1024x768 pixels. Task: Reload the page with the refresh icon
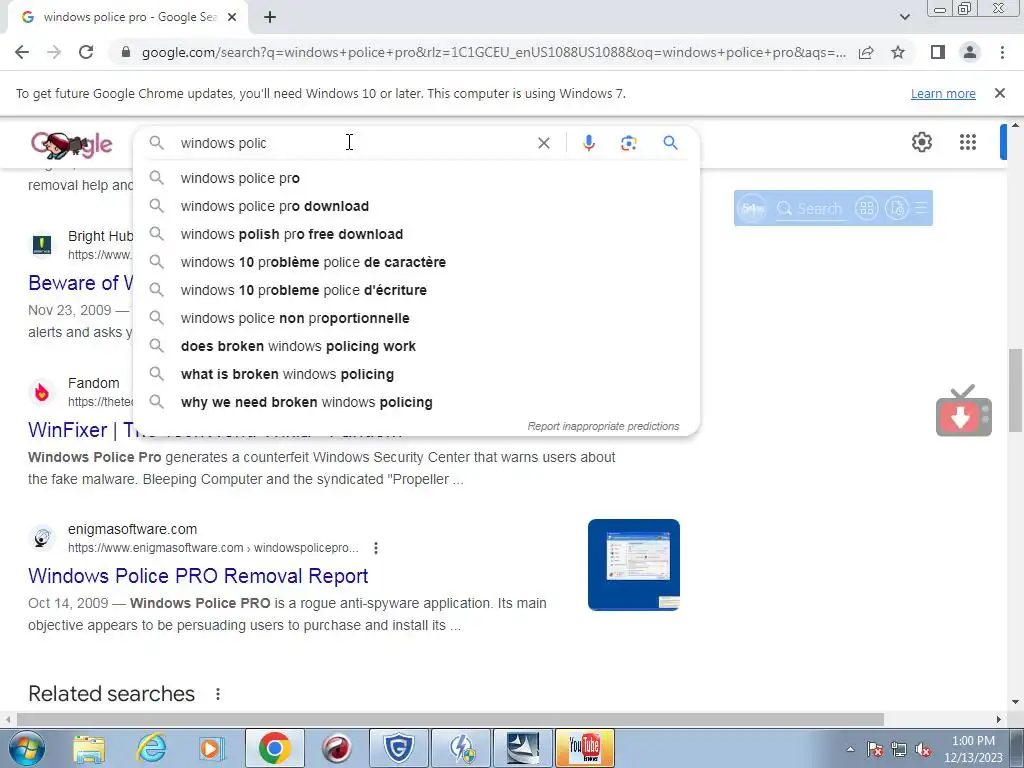[86, 52]
